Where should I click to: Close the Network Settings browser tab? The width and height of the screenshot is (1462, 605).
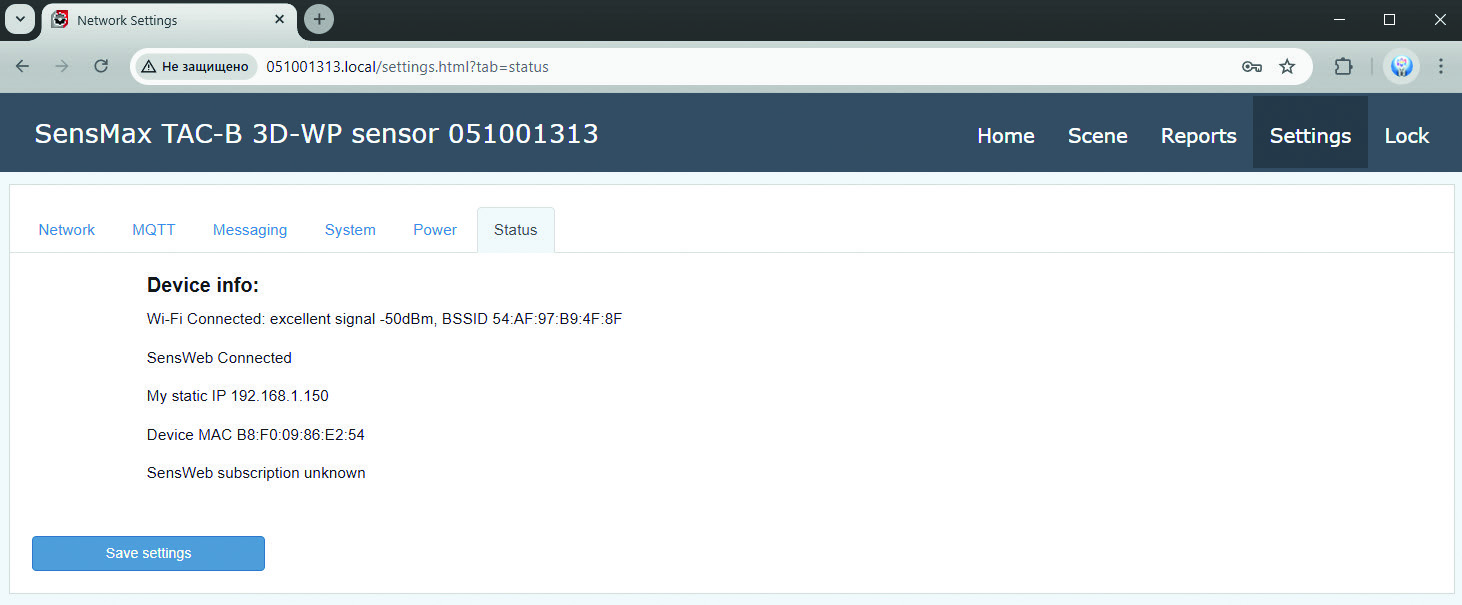point(281,19)
